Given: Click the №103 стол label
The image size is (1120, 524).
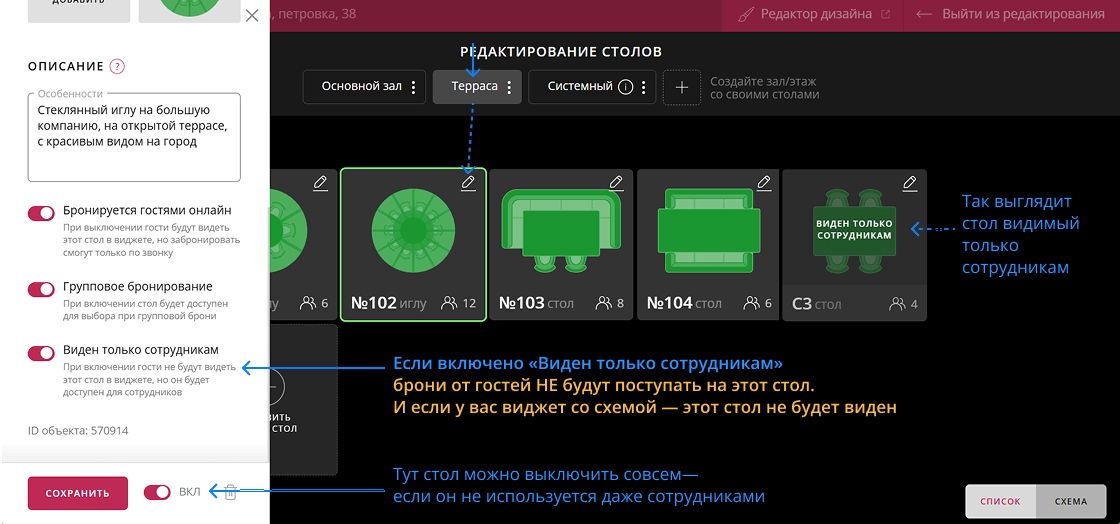Looking at the screenshot, I should pyautogui.click(x=536, y=303).
